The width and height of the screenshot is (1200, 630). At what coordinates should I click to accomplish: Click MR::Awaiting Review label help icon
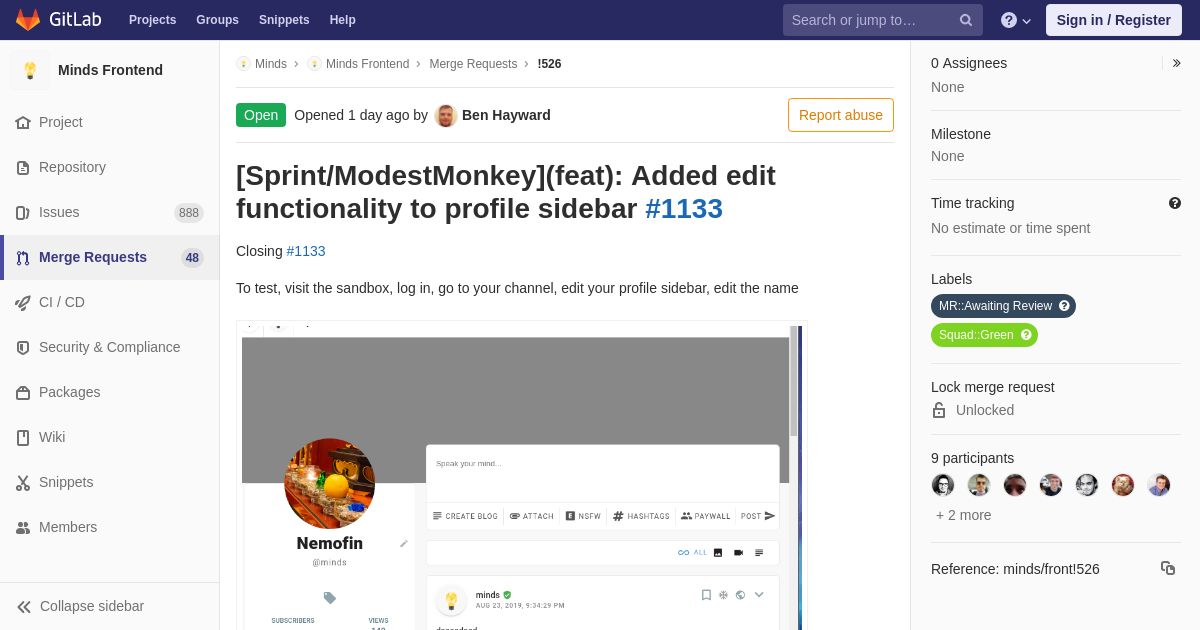point(1064,306)
